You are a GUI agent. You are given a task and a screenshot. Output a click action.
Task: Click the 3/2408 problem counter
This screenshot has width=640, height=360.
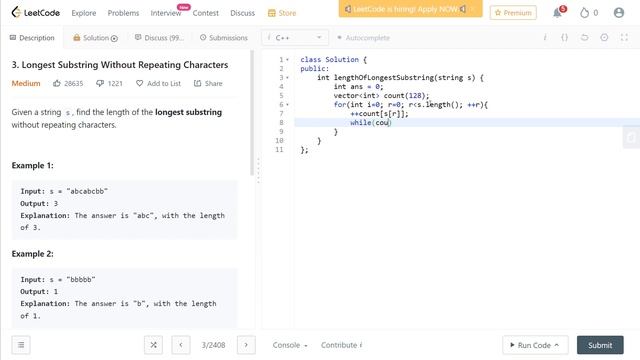213,345
